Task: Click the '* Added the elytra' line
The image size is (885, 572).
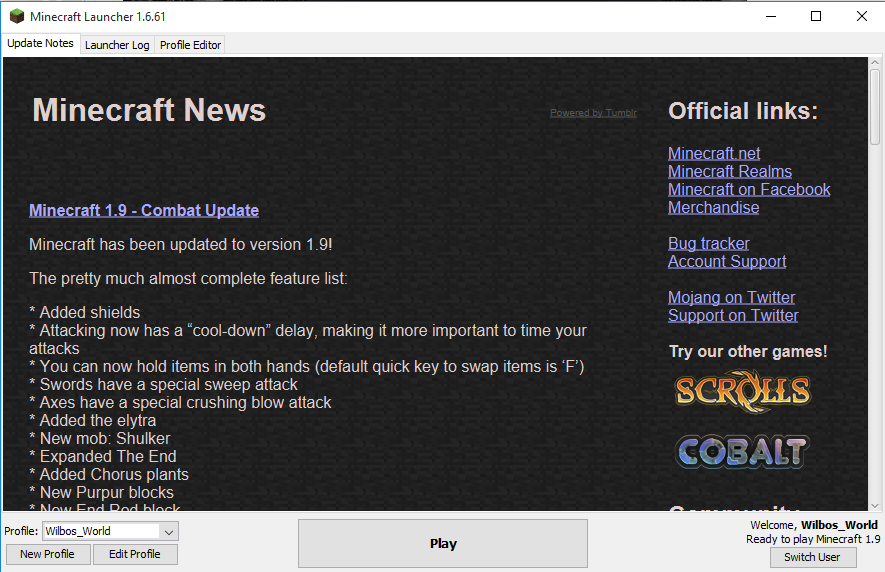Action: tap(93, 421)
